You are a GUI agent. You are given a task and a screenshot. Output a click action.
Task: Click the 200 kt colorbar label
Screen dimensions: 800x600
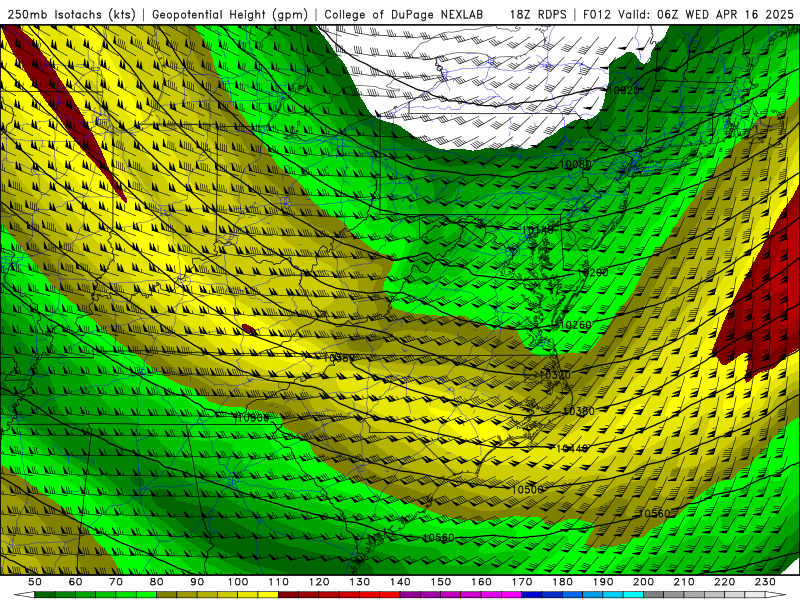tap(644, 582)
